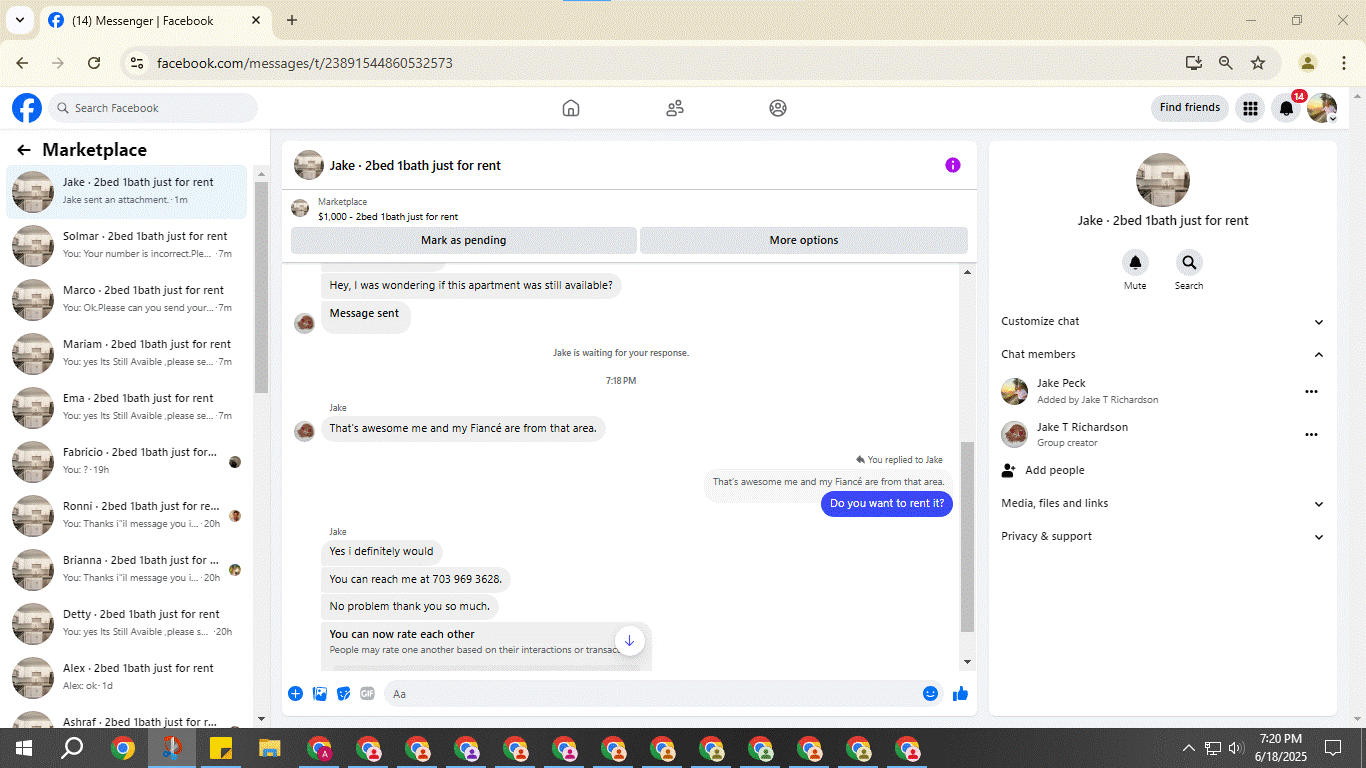Choose a sticker in composer
The image size is (1366, 768).
click(x=344, y=693)
